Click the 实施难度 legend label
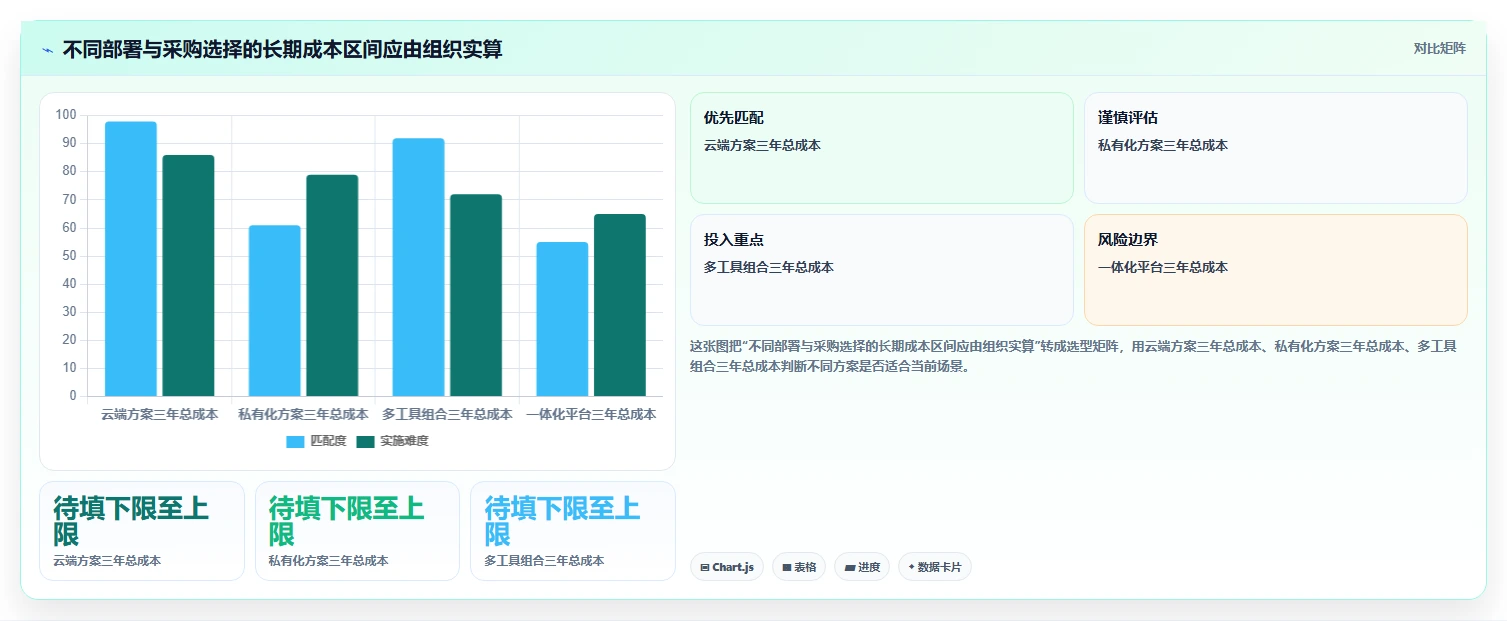Viewport: 1507px width, 621px height. pyautogui.click(x=404, y=441)
